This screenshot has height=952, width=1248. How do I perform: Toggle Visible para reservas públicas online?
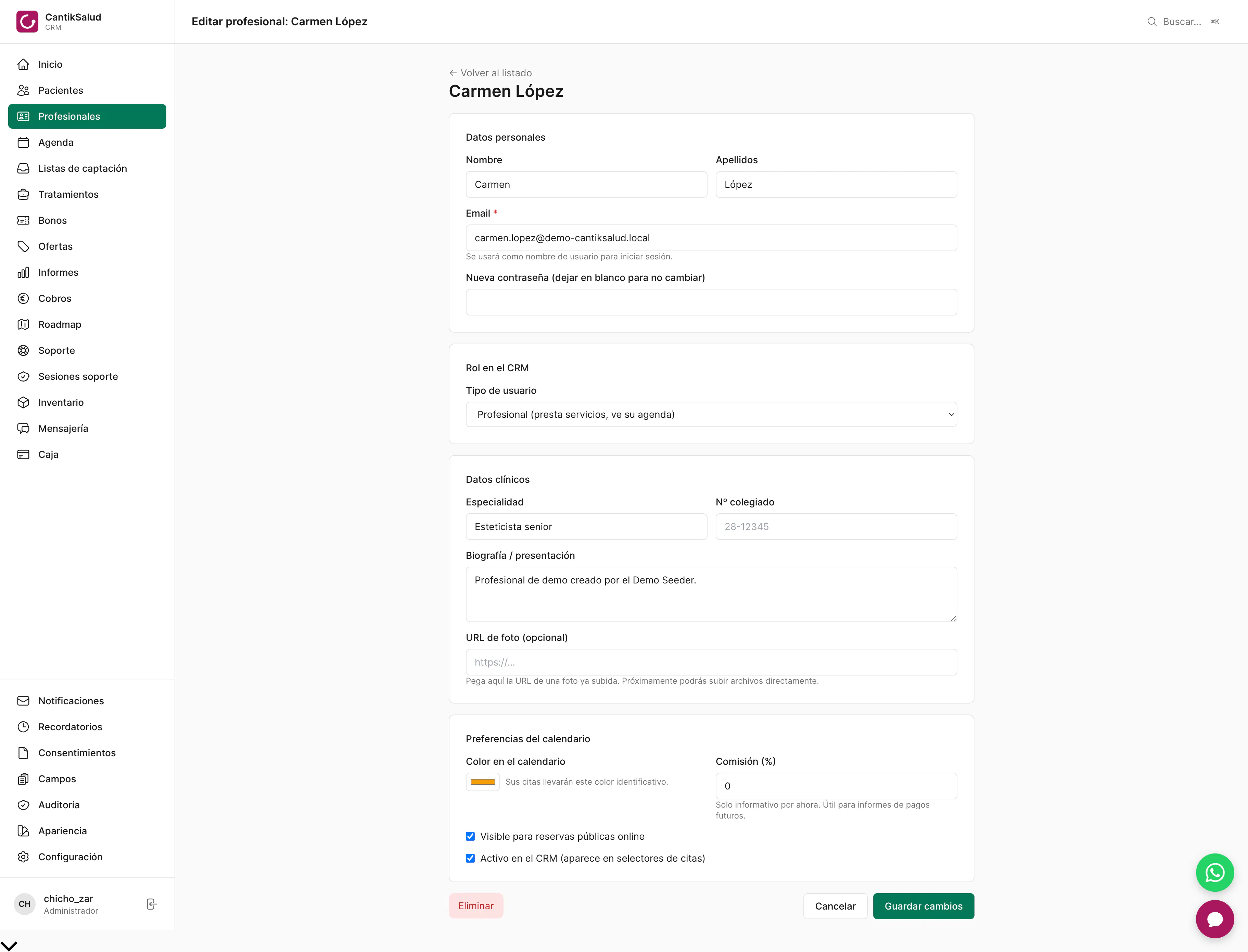[x=470, y=836]
